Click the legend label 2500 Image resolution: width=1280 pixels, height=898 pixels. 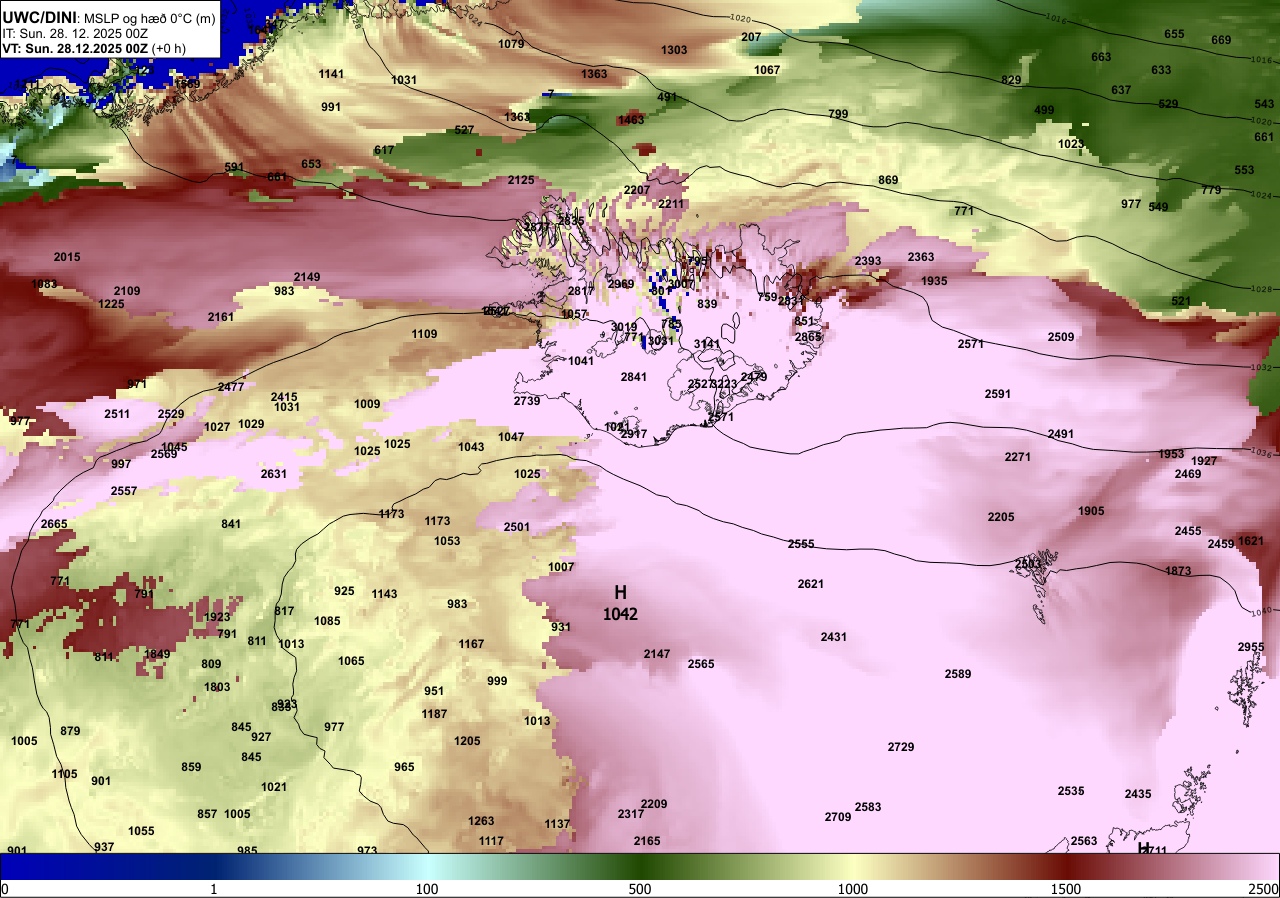(1265, 889)
